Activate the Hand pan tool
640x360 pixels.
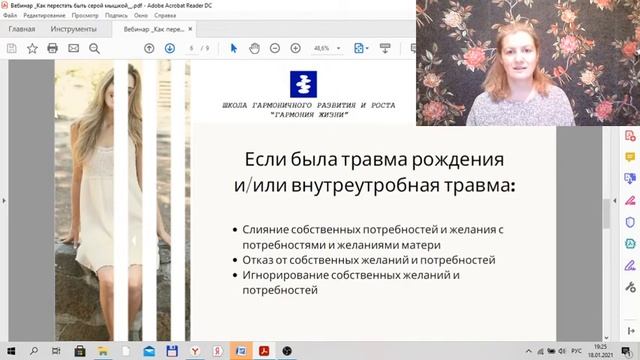[x=254, y=48]
